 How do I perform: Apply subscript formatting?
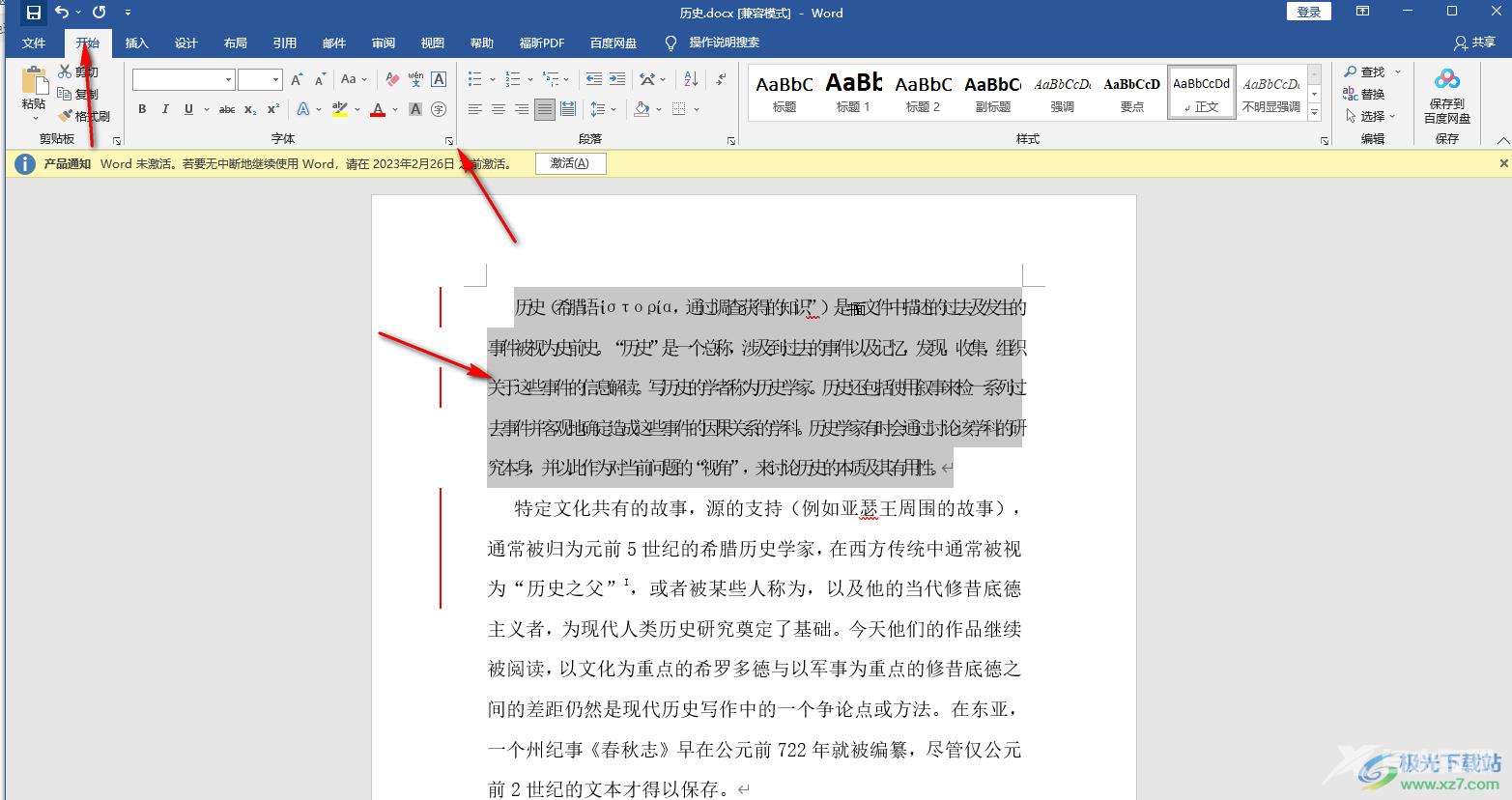[250, 109]
